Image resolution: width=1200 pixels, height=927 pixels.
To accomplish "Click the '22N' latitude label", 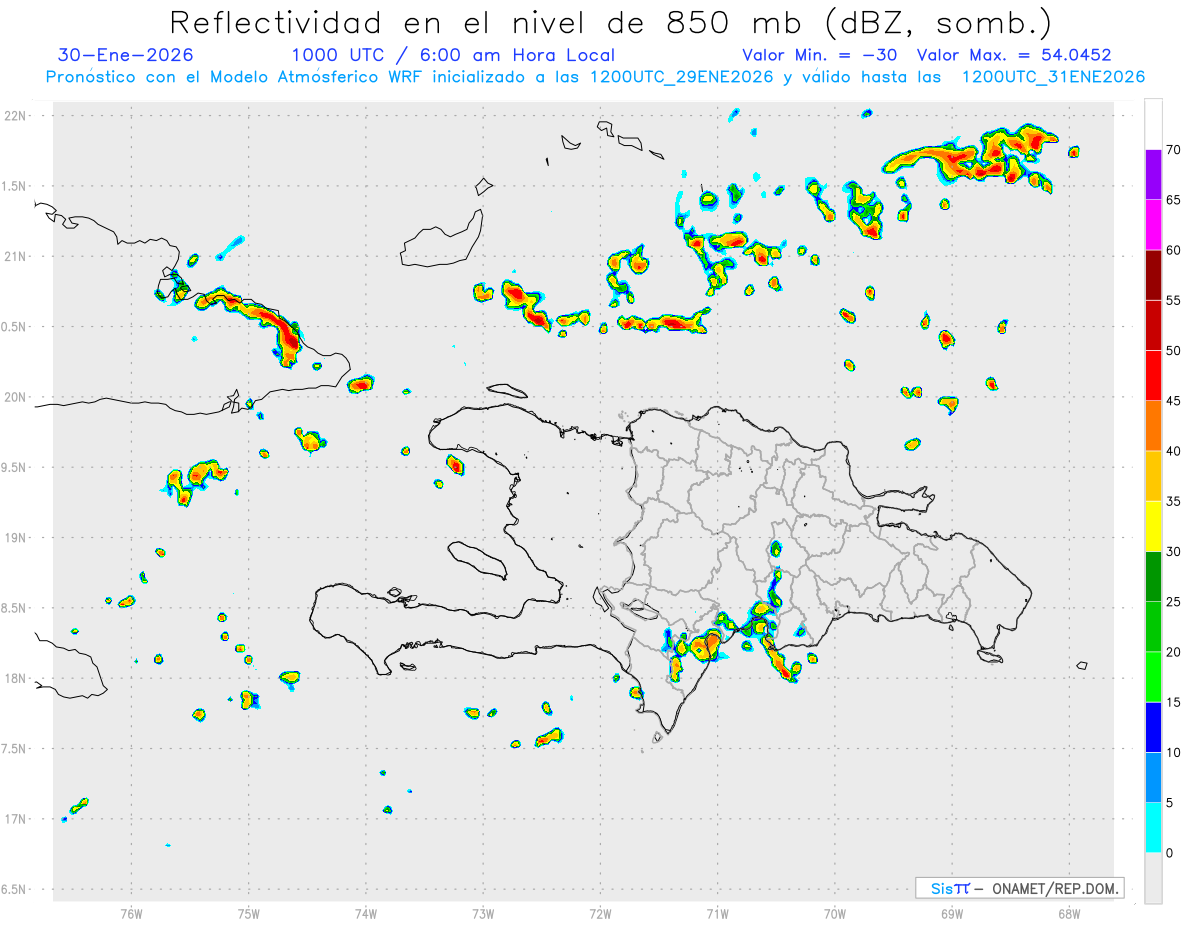I will point(17,116).
